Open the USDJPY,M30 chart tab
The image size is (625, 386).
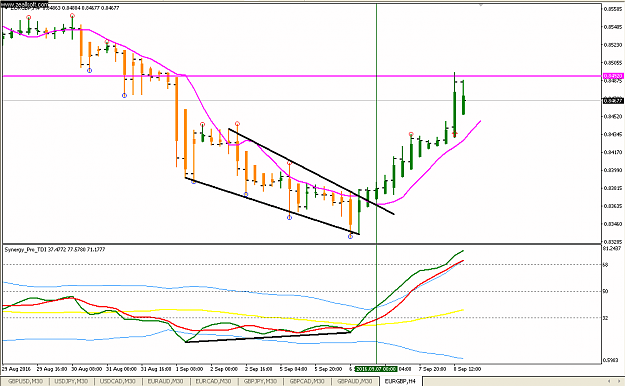tap(72, 381)
